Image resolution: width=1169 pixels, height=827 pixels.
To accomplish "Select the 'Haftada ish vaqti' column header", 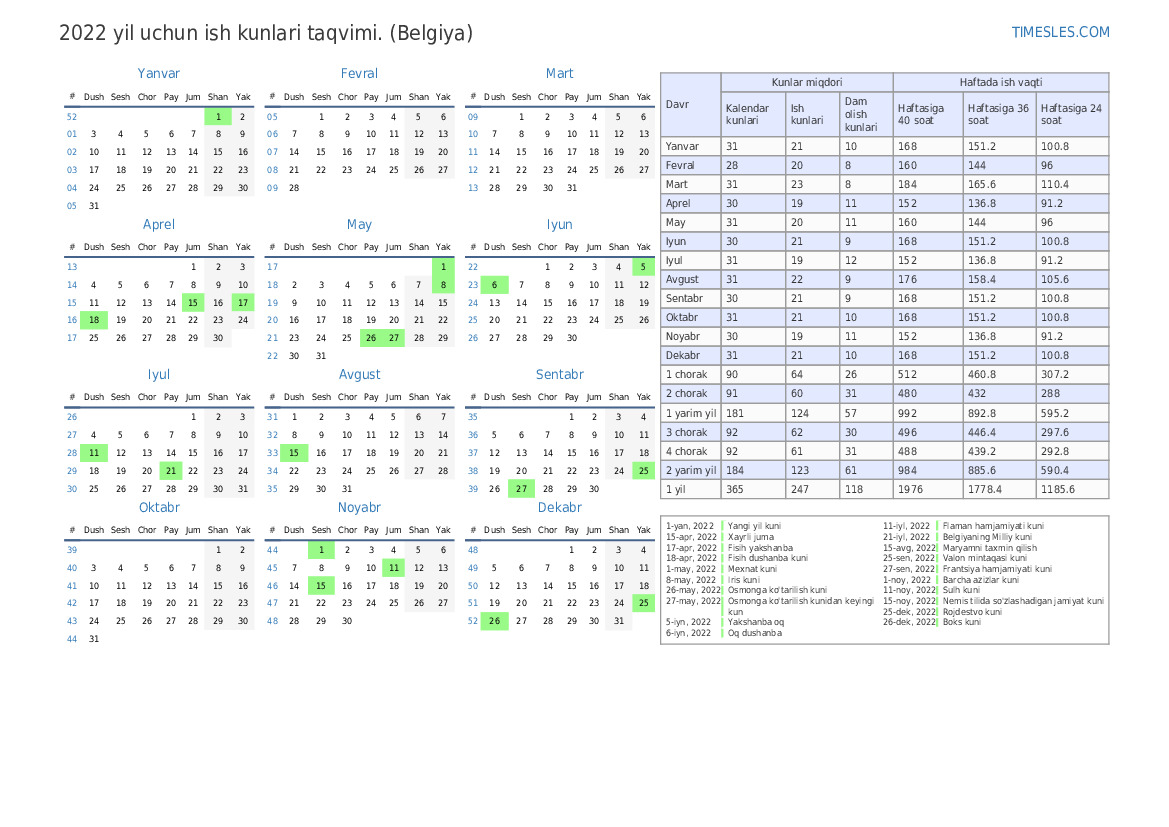I will tap(1000, 82).
